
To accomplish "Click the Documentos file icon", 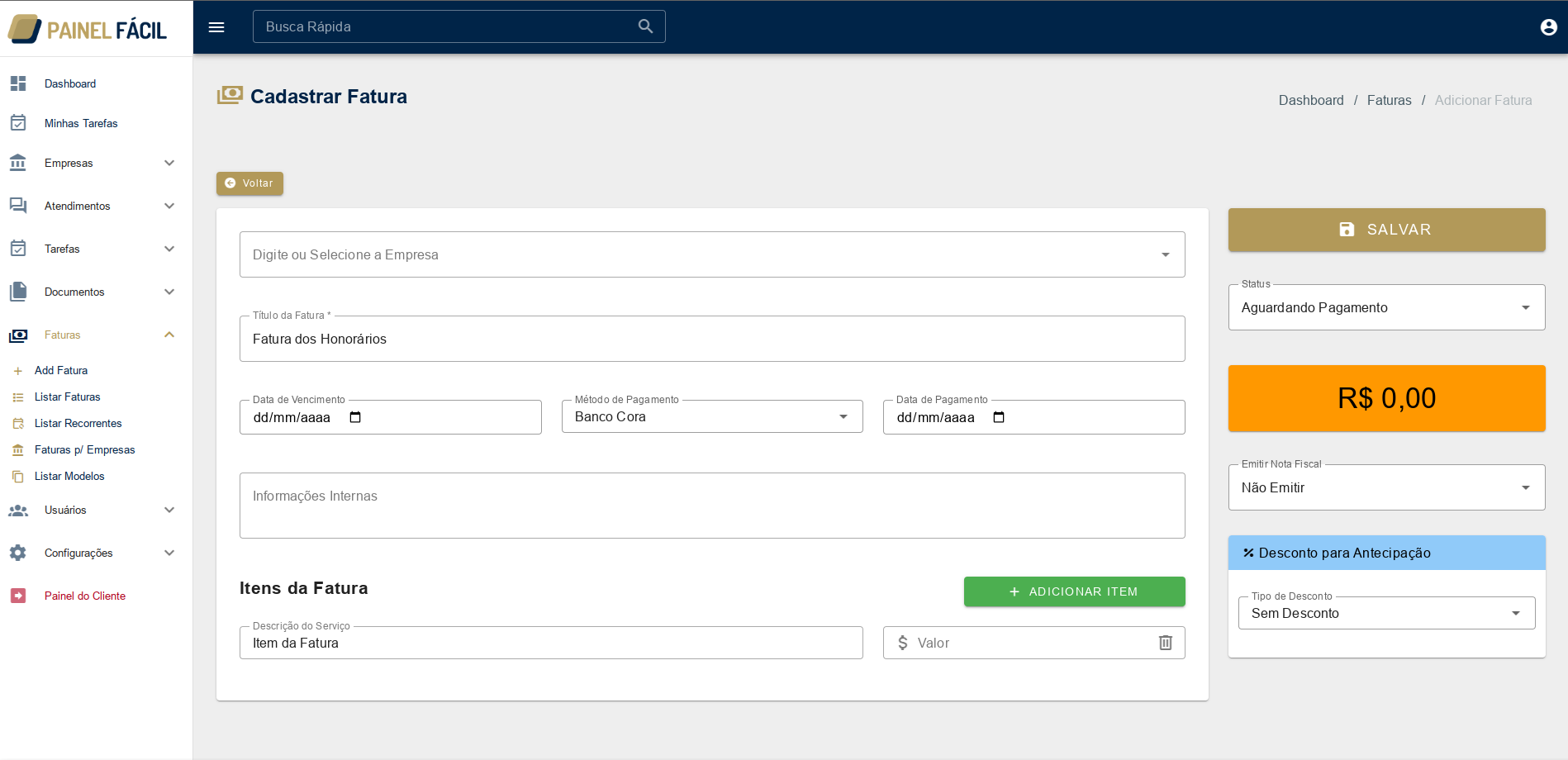I will point(18,292).
